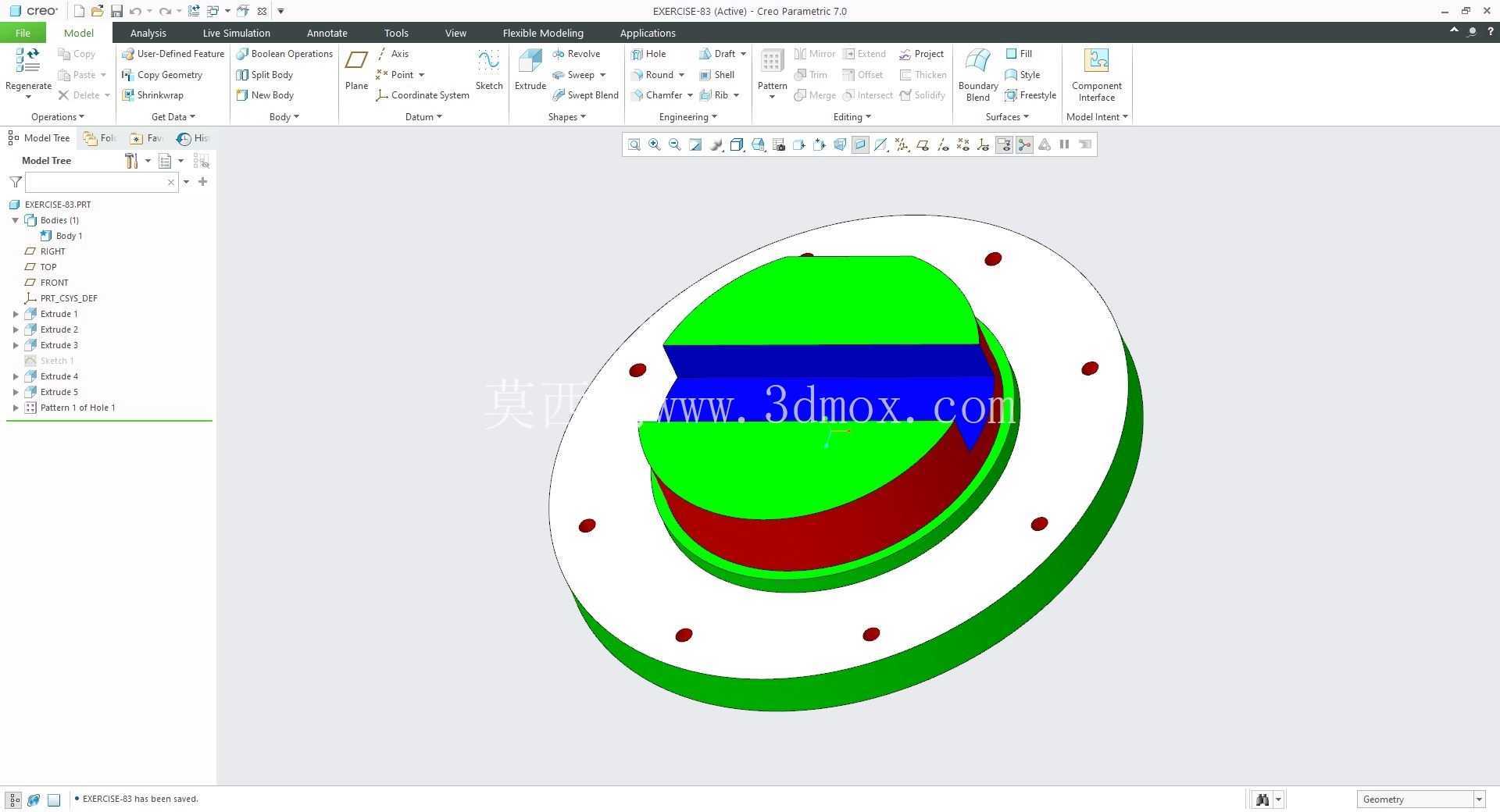This screenshot has height=812, width=1500.
Task: Click the Open folder icon in quick access toolbar
Action: point(97,11)
